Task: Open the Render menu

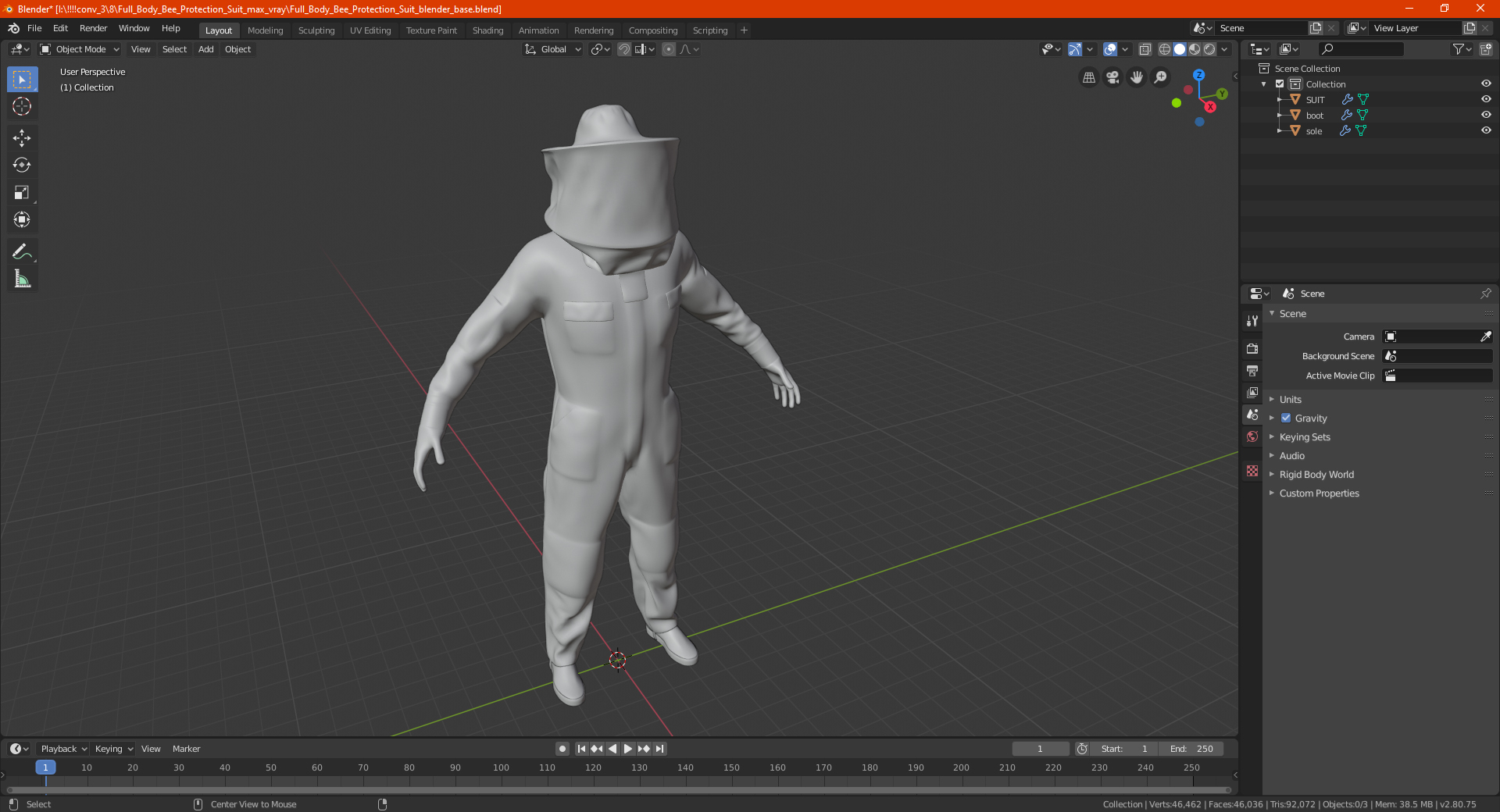Action: (93, 28)
